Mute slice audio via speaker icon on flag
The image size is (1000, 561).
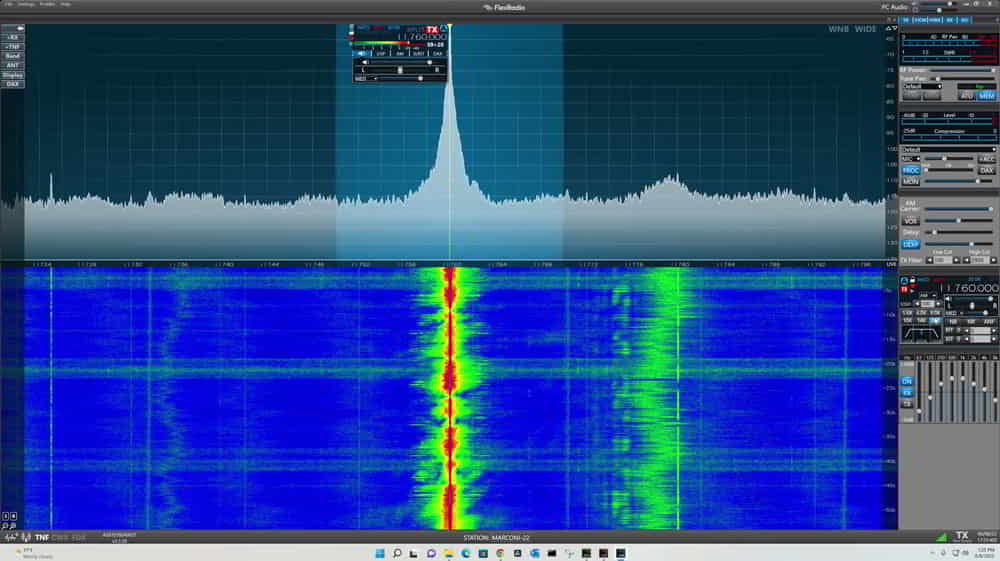(365, 62)
